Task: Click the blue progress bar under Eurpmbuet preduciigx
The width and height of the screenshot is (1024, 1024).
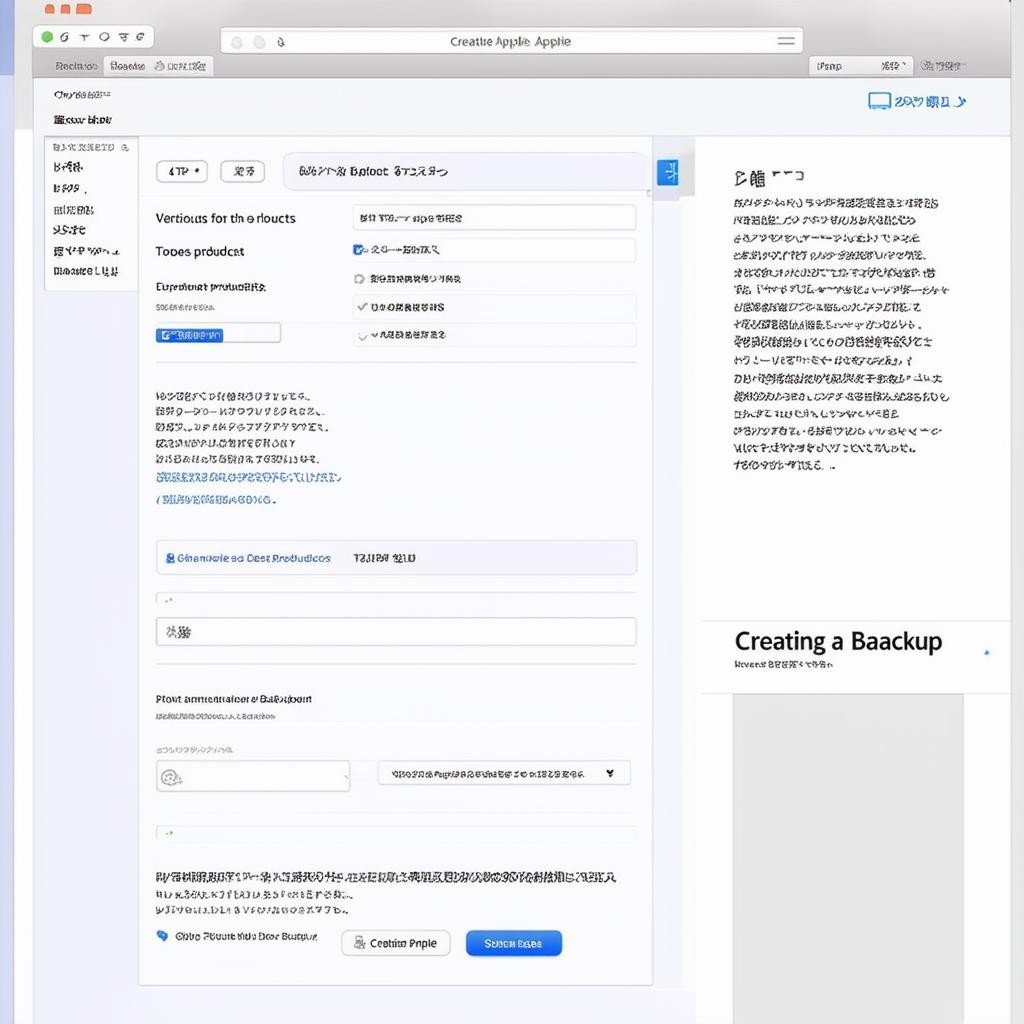Action: pyautogui.click(x=190, y=335)
